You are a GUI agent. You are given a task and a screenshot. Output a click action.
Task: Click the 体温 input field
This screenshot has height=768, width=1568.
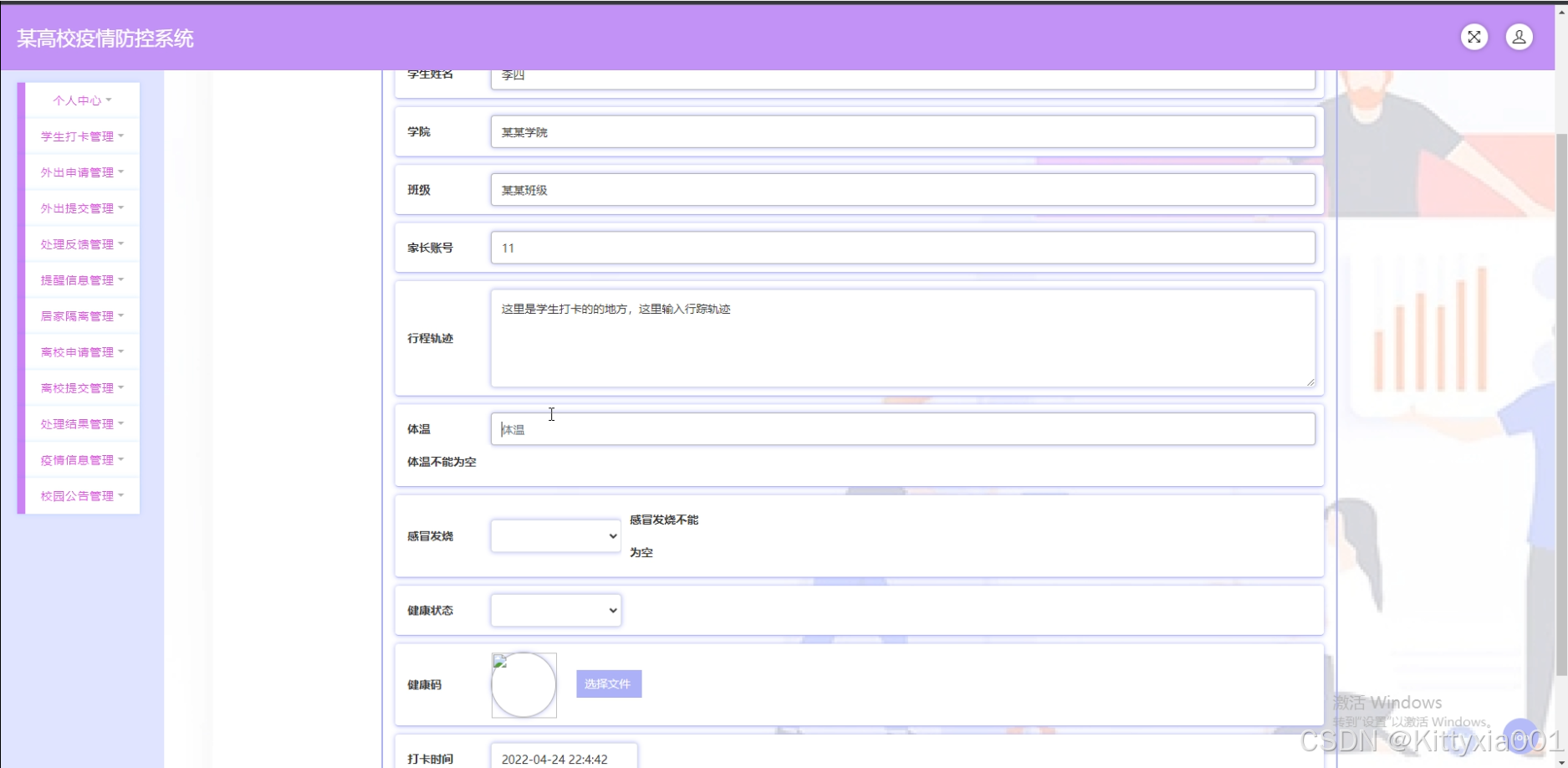point(901,429)
